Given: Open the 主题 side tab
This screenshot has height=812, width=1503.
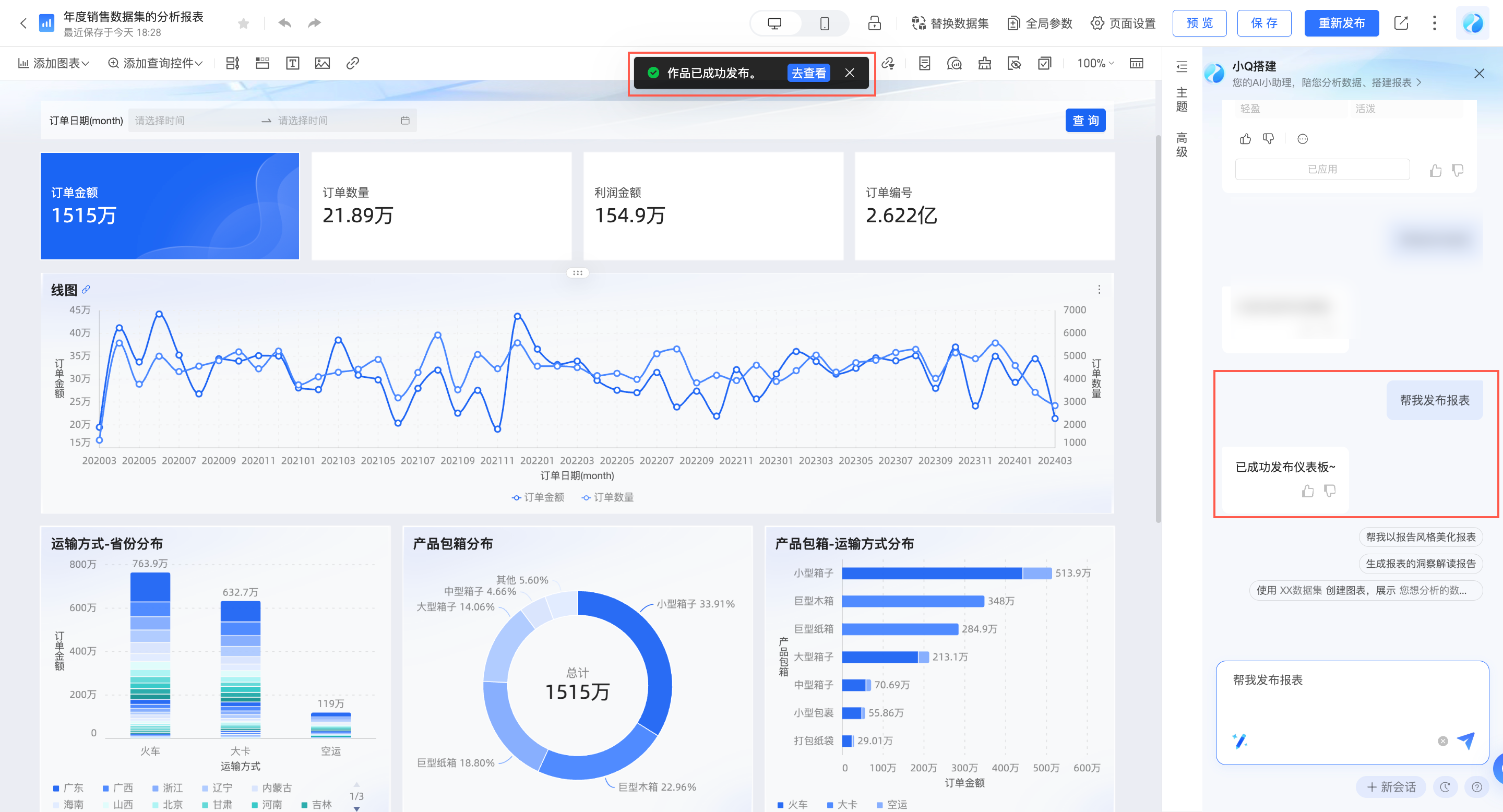Looking at the screenshot, I should click(1182, 100).
